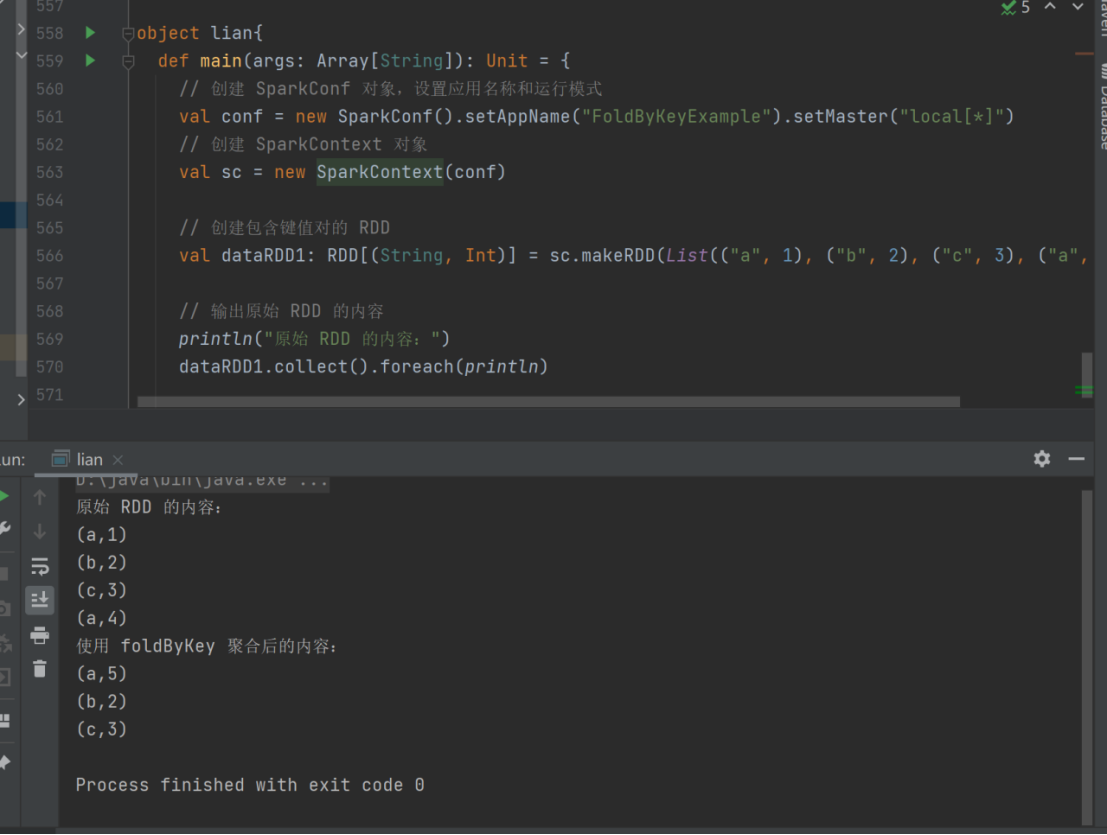Click line number 570 in gutter
1107x835 pixels.
click(x=49, y=367)
